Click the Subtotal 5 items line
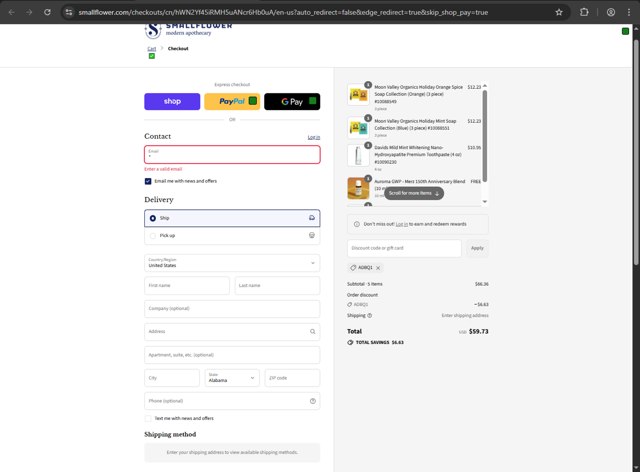 [418, 284]
